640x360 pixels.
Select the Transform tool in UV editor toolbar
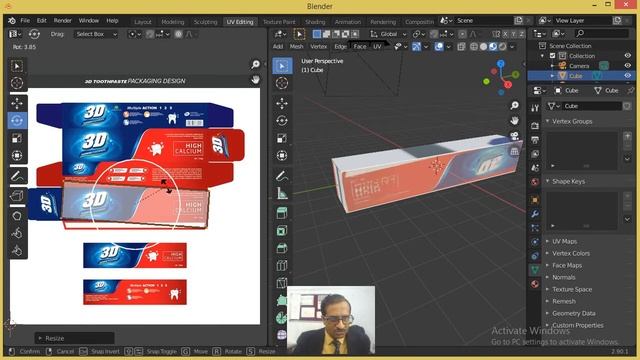(17, 156)
